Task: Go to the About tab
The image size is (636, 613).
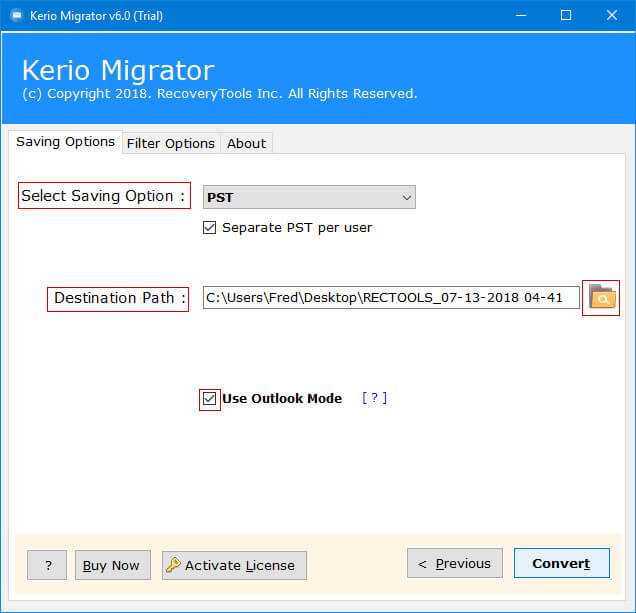Action: point(246,144)
